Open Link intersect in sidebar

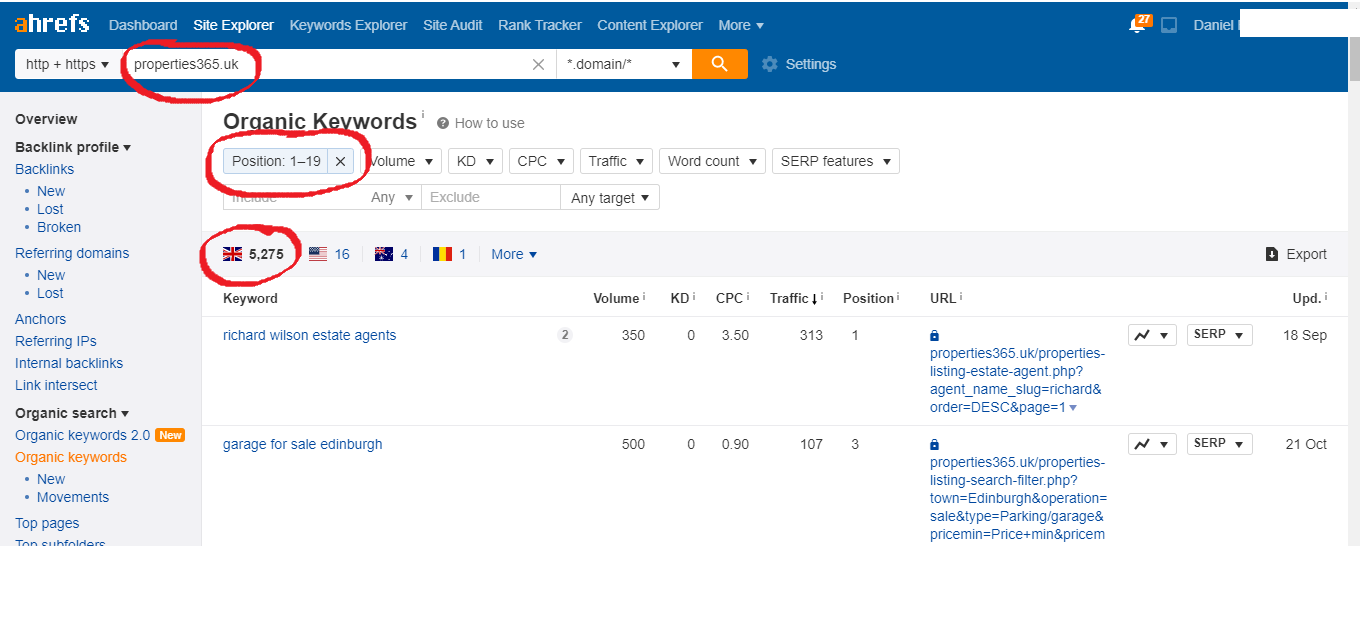coord(56,385)
